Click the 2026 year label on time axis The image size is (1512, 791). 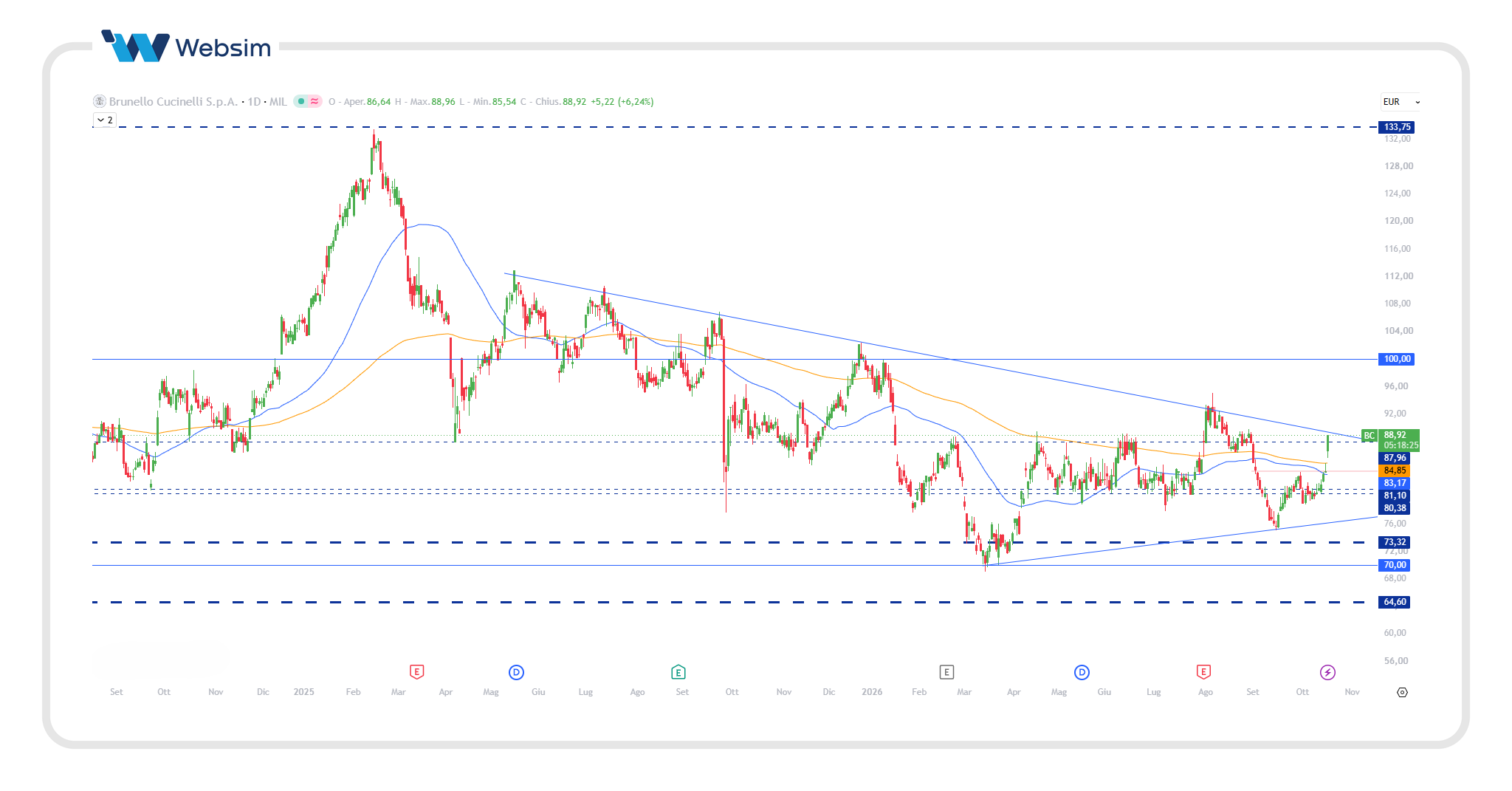point(872,692)
